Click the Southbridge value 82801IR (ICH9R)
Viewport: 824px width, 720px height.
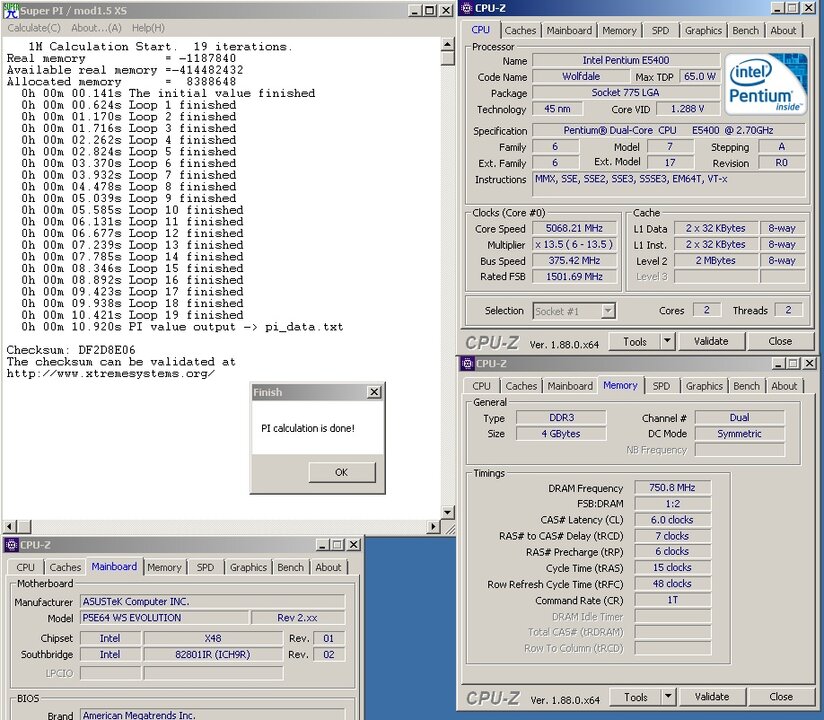click(x=213, y=655)
